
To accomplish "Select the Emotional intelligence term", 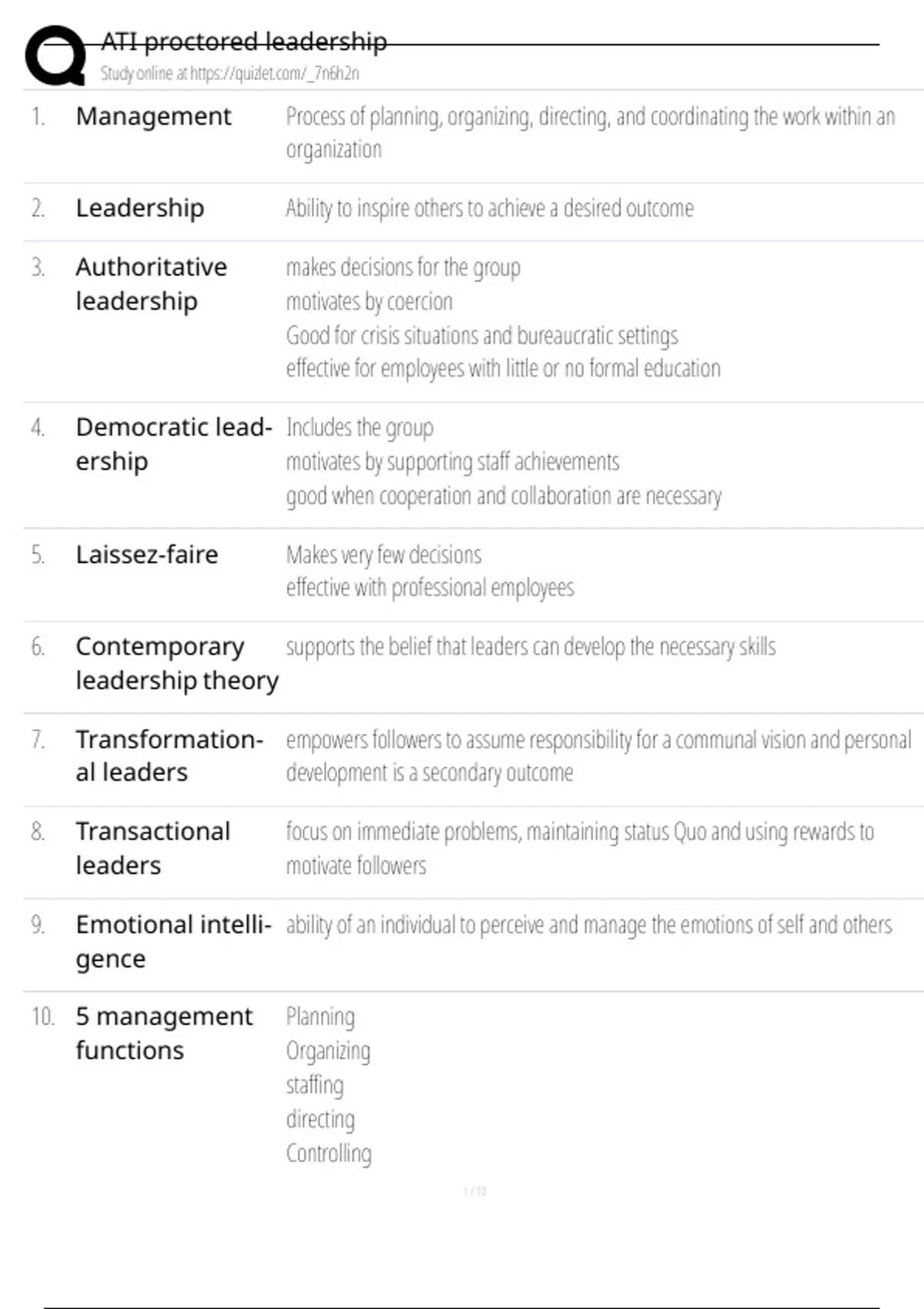I will 173,941.
